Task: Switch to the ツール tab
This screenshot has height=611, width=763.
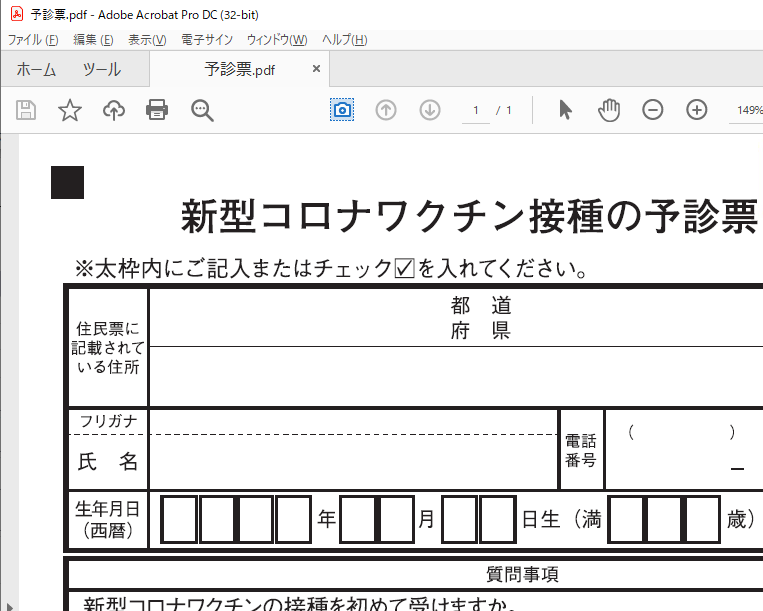Action: pyautogui.click(x=101, y=70)
